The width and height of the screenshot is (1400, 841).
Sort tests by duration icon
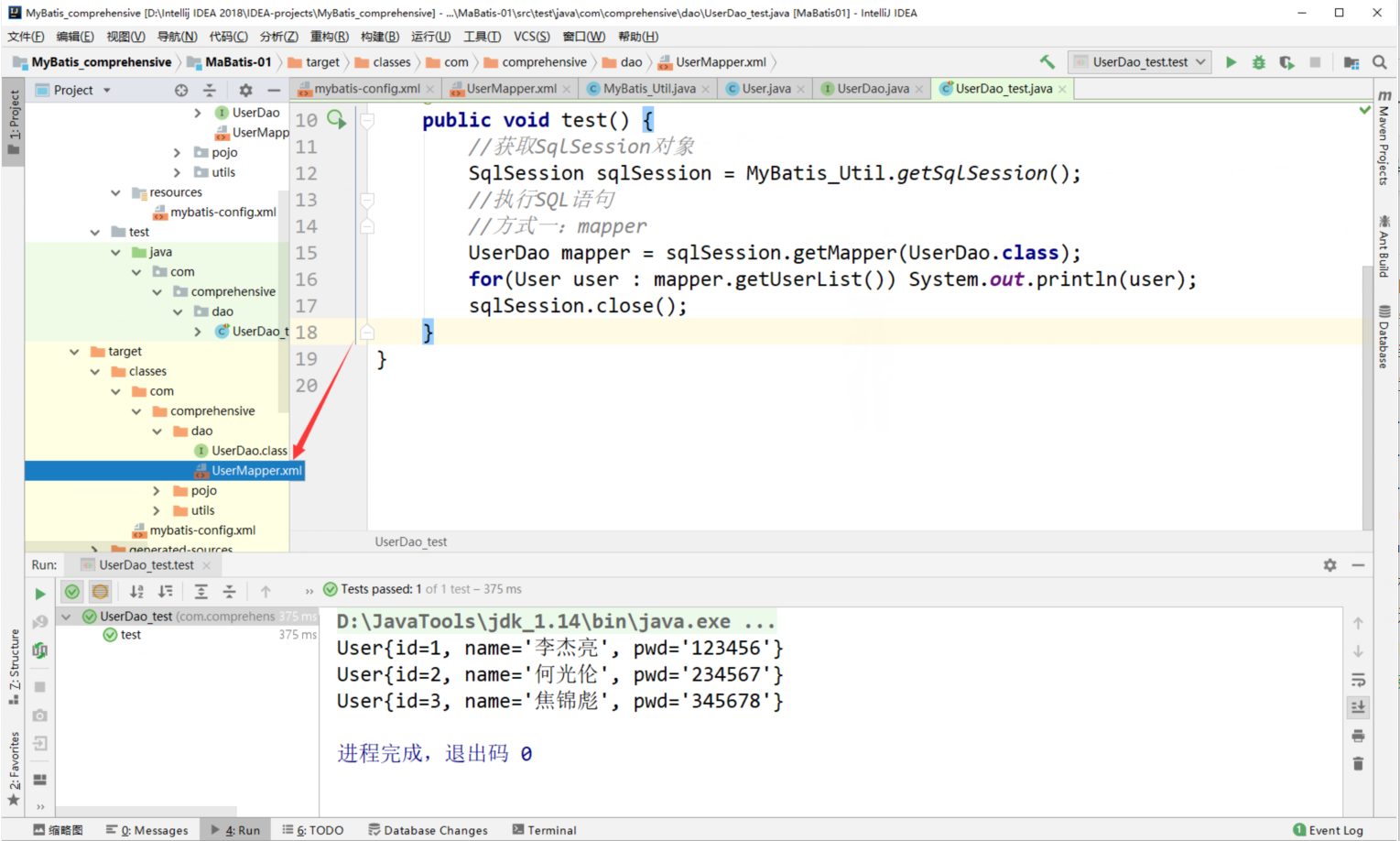(166, 592)
